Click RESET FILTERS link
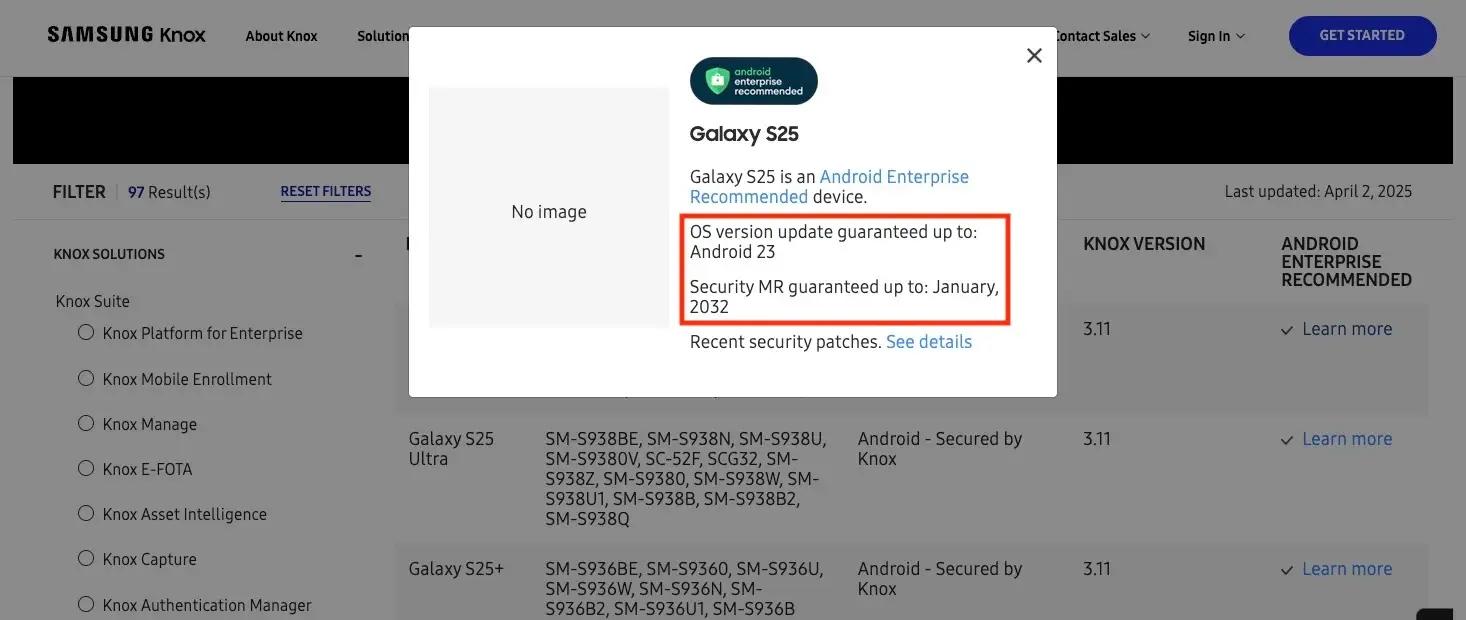 [x=326, y=191]
